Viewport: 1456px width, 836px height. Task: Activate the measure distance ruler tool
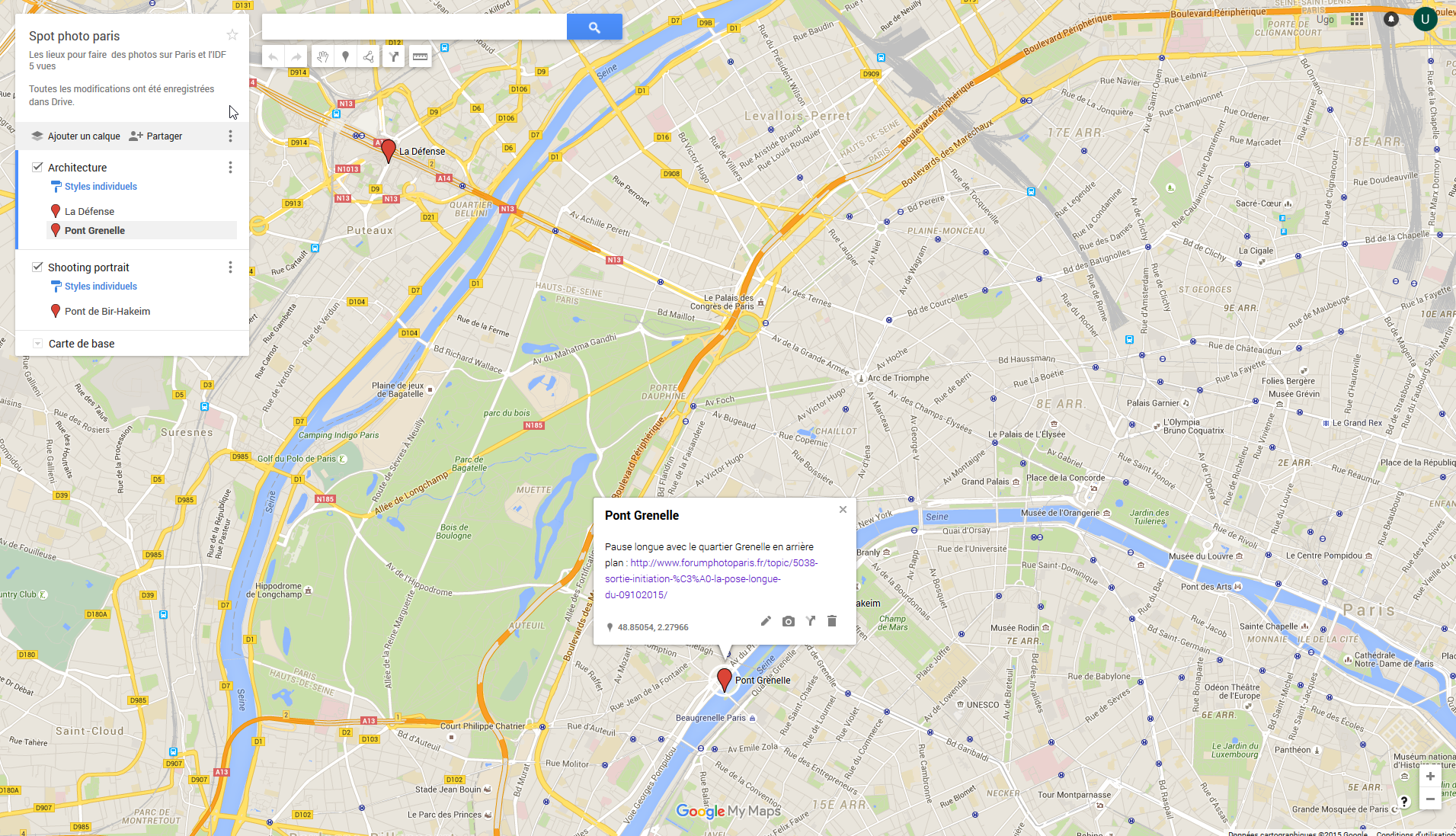tap(420, 56)
